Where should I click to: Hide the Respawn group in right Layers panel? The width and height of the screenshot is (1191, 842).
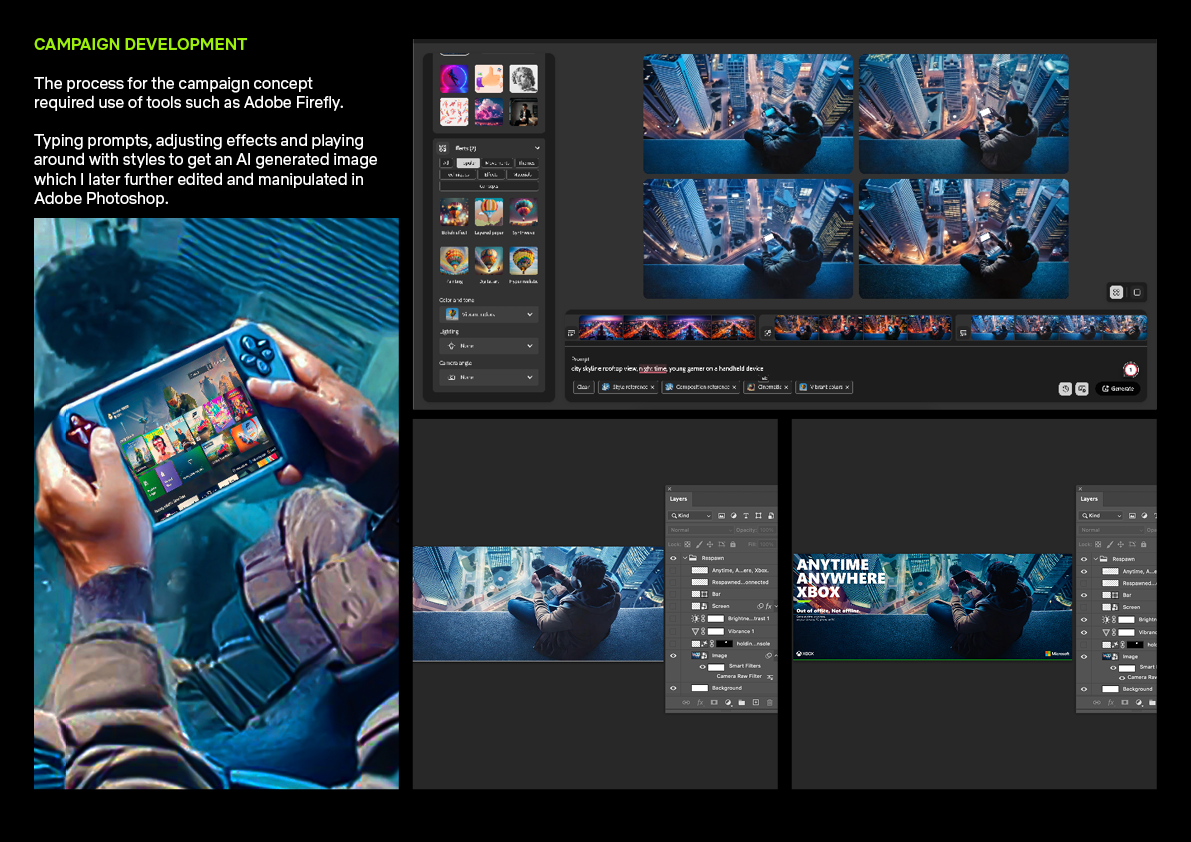[1084, 559]
